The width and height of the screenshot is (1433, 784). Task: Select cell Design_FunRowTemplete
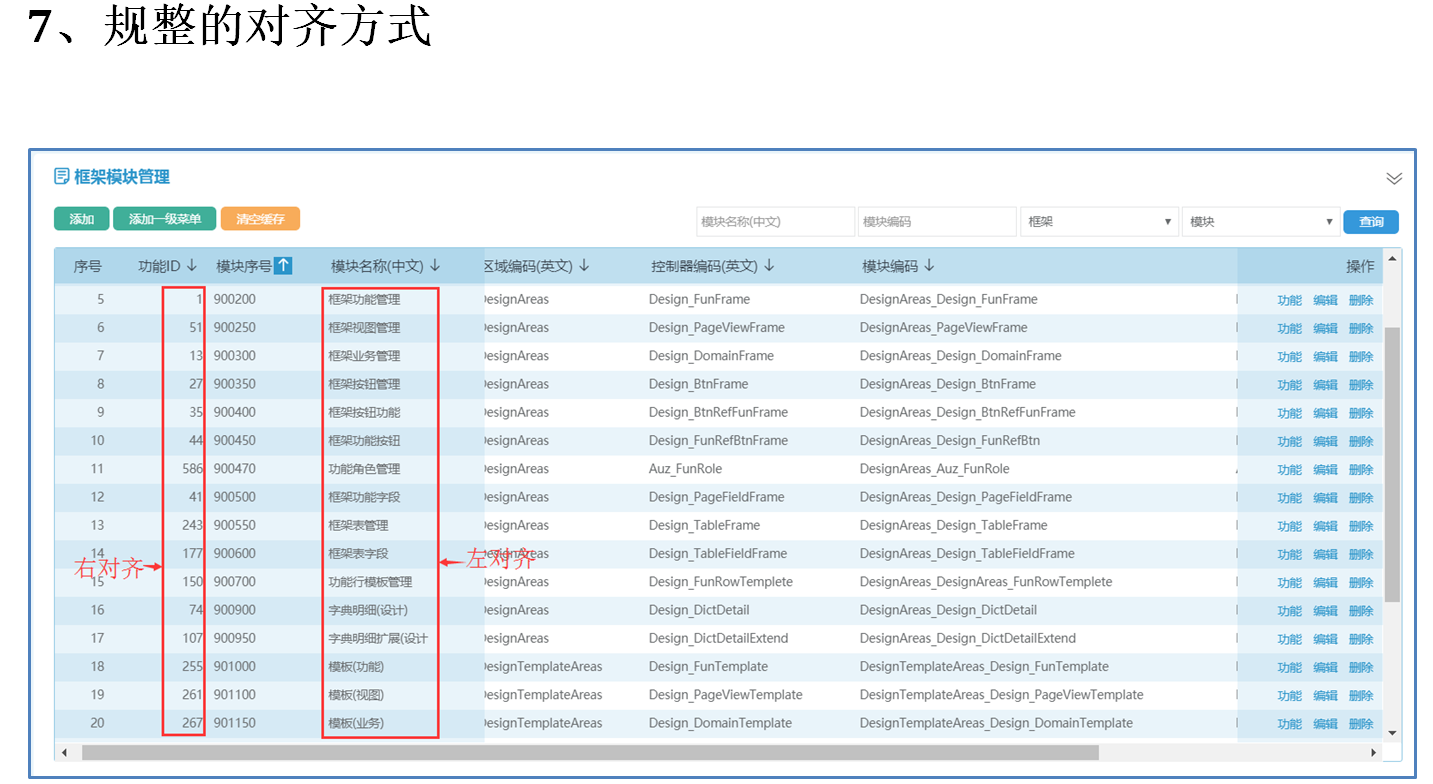(x=720, y=582)
